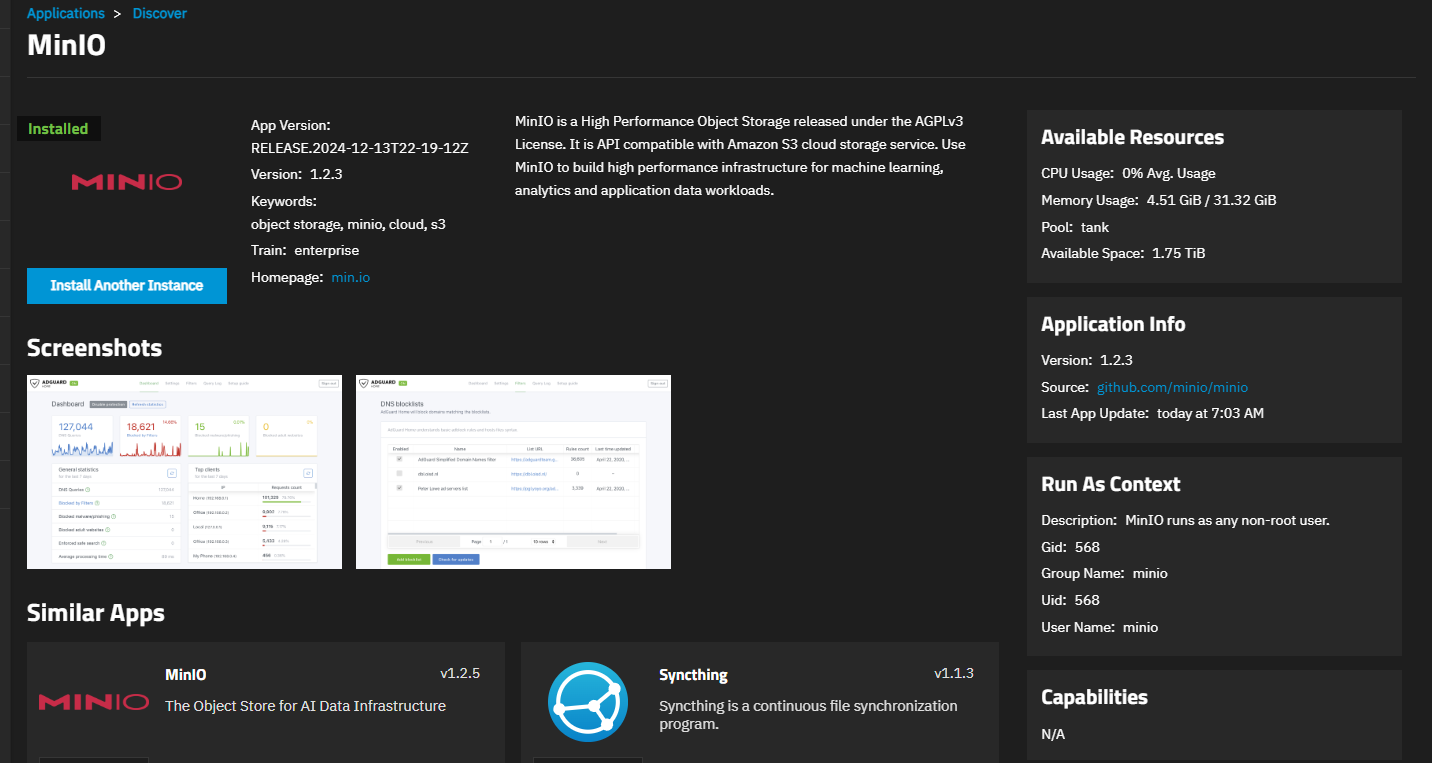
Task: Click the MinIO description paragraph
Action: pos(740,155)
